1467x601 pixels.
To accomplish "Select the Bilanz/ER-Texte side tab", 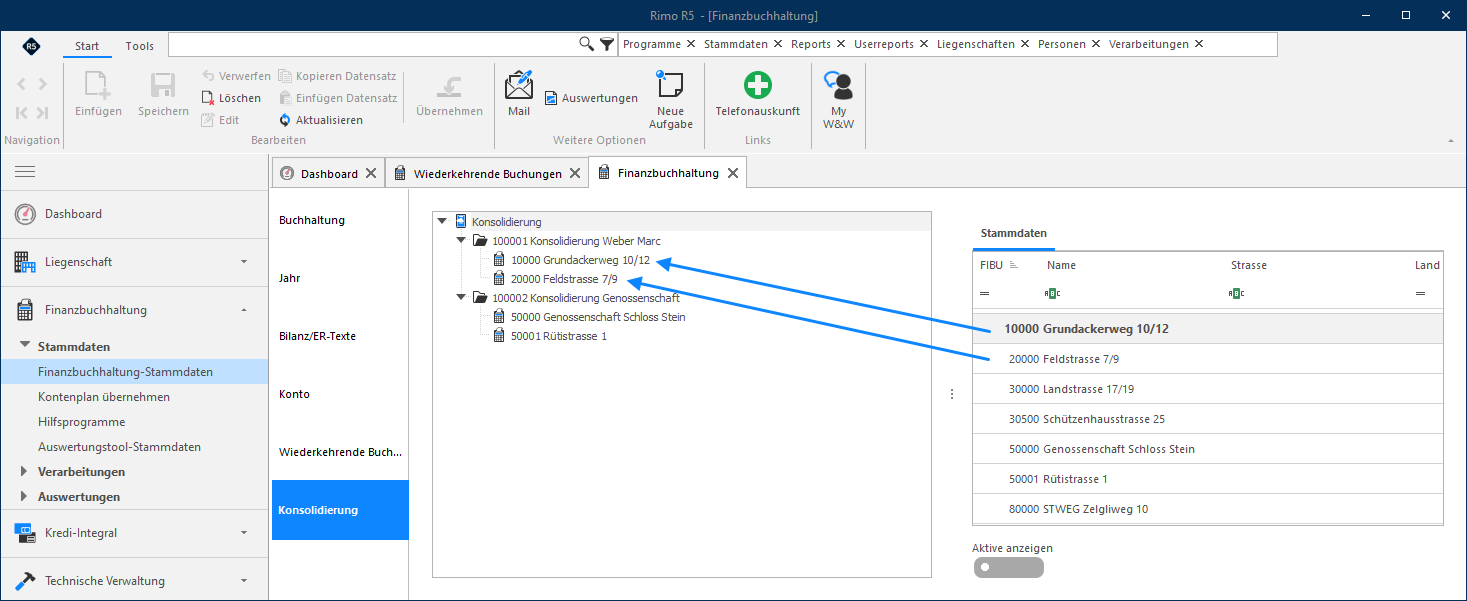I will pos(340,336).
